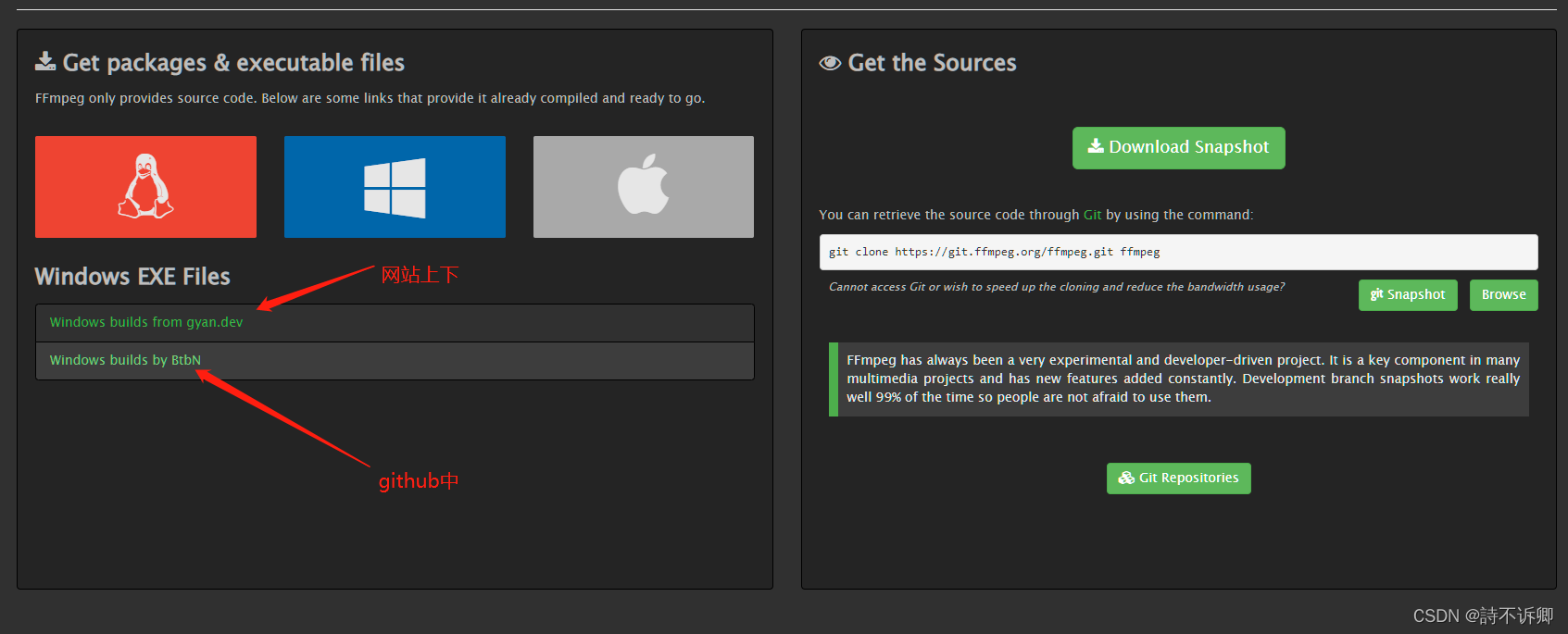The height and width of the screenshot is (634, 1568).
Task: Click the git Snapshot button
Action: pos(1408,295)
